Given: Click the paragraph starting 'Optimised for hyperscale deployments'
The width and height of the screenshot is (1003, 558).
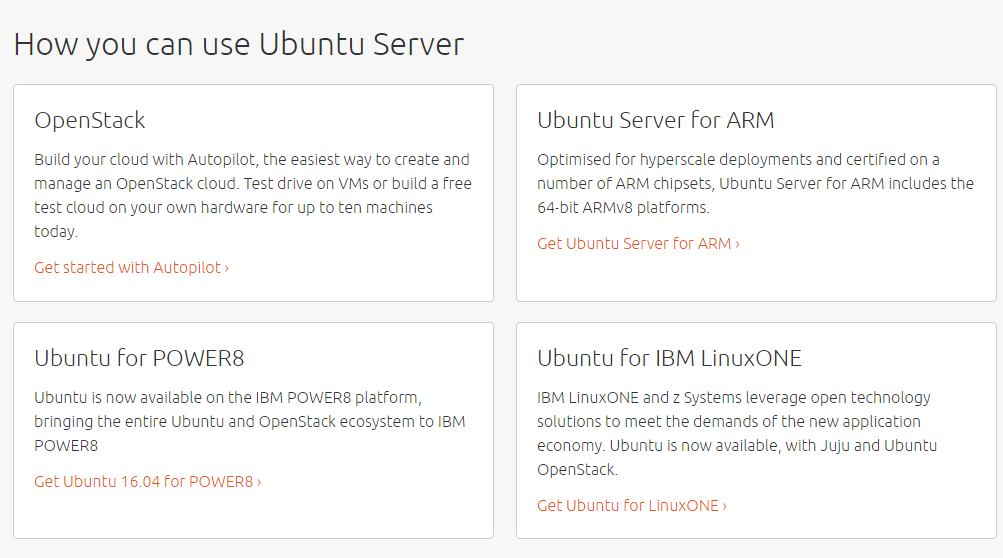Looking at the screenshot, I should tap(755, 184).
